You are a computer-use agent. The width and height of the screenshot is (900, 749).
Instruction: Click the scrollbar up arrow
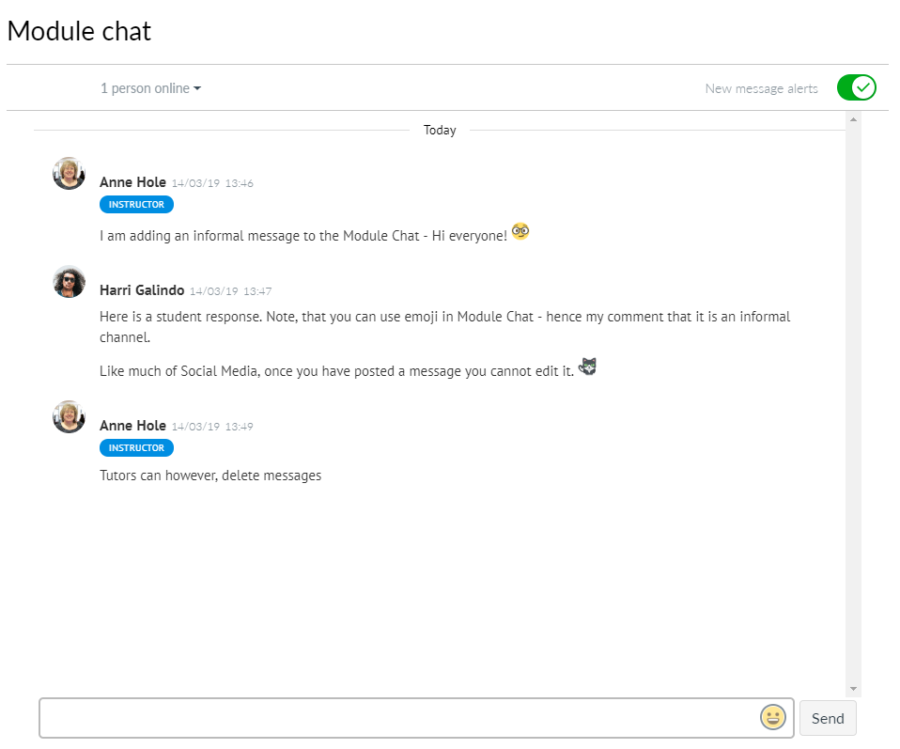tap(852, 117)
